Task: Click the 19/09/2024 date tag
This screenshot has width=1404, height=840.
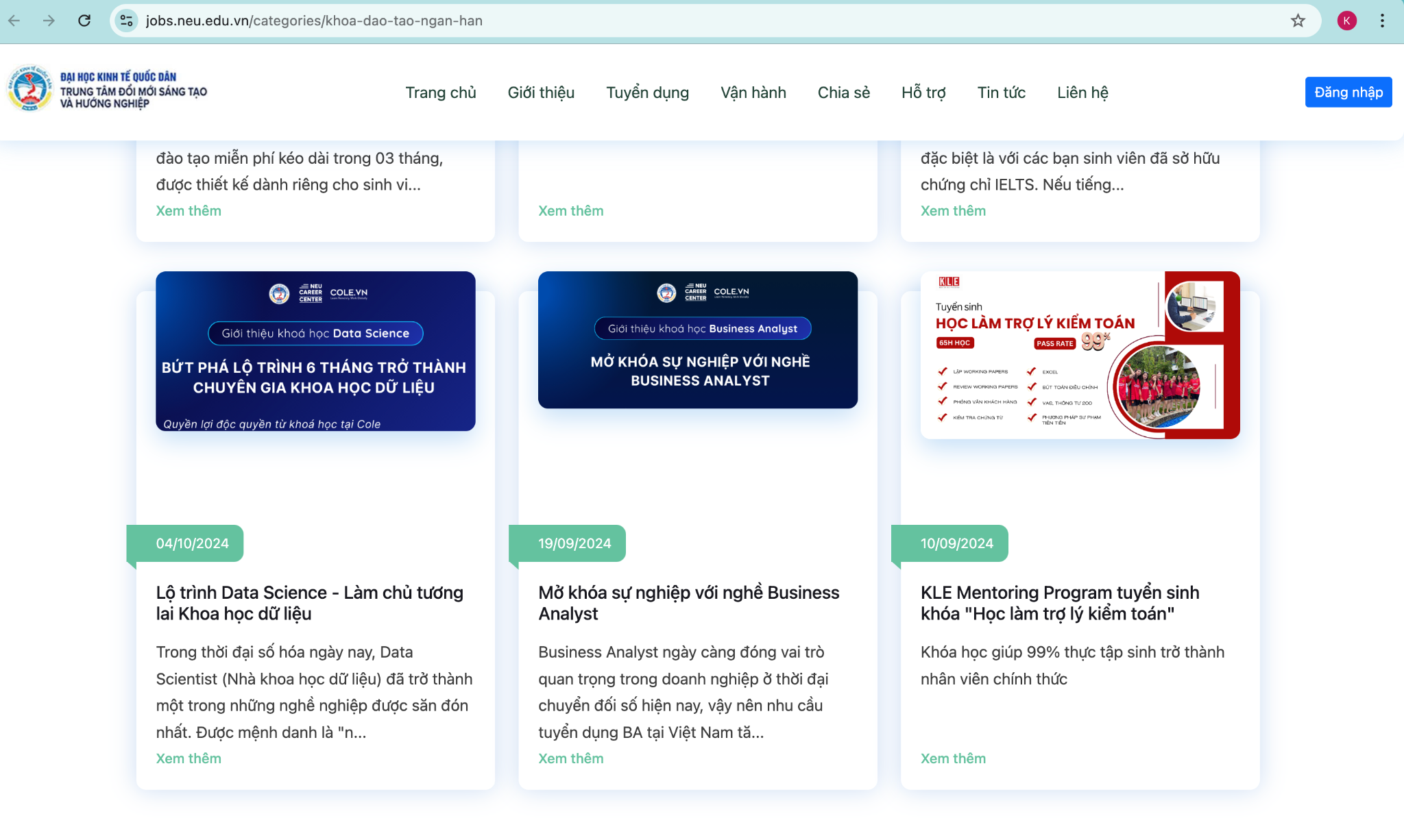Action: coord(574,543)
